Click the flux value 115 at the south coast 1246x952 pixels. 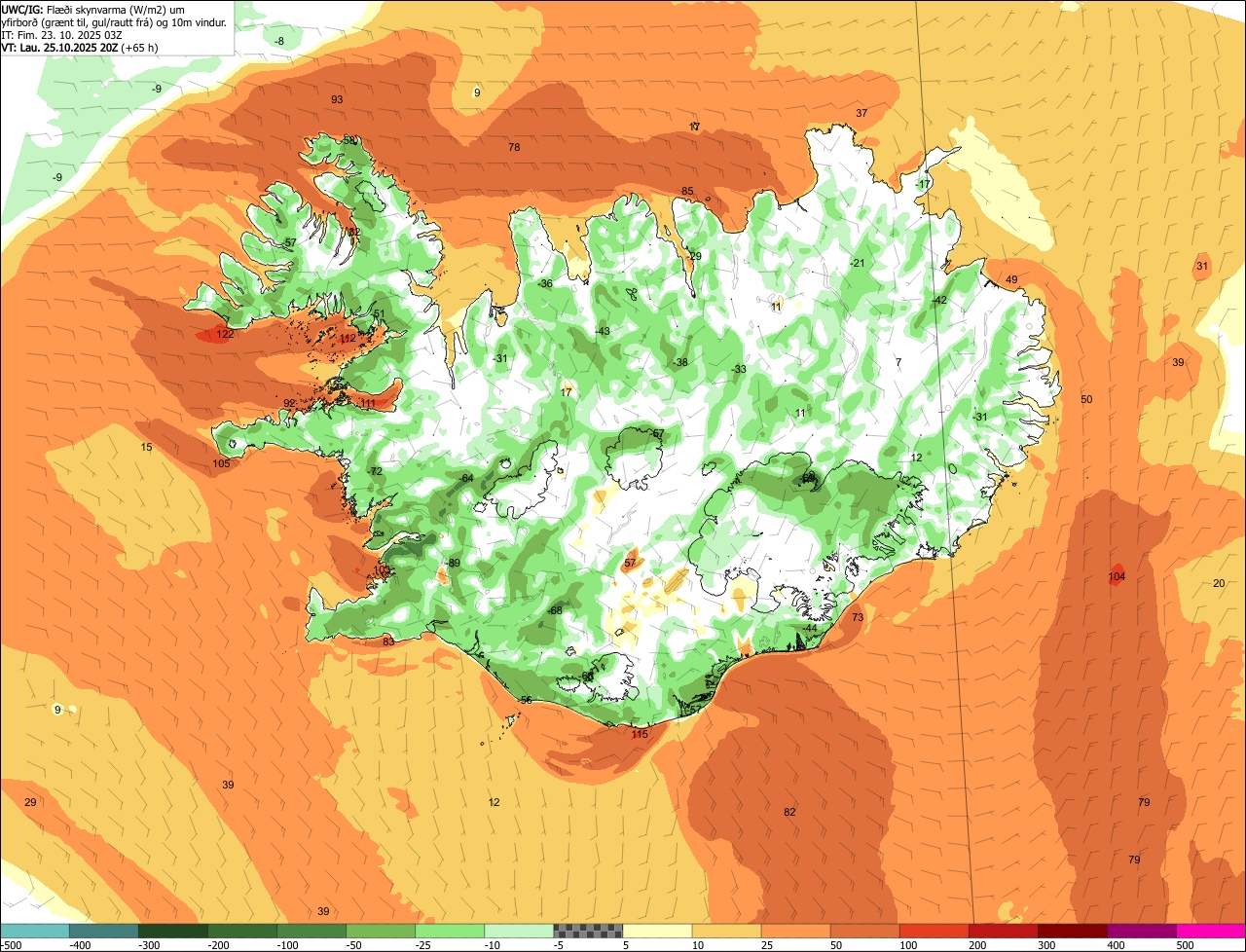(639, 734)
